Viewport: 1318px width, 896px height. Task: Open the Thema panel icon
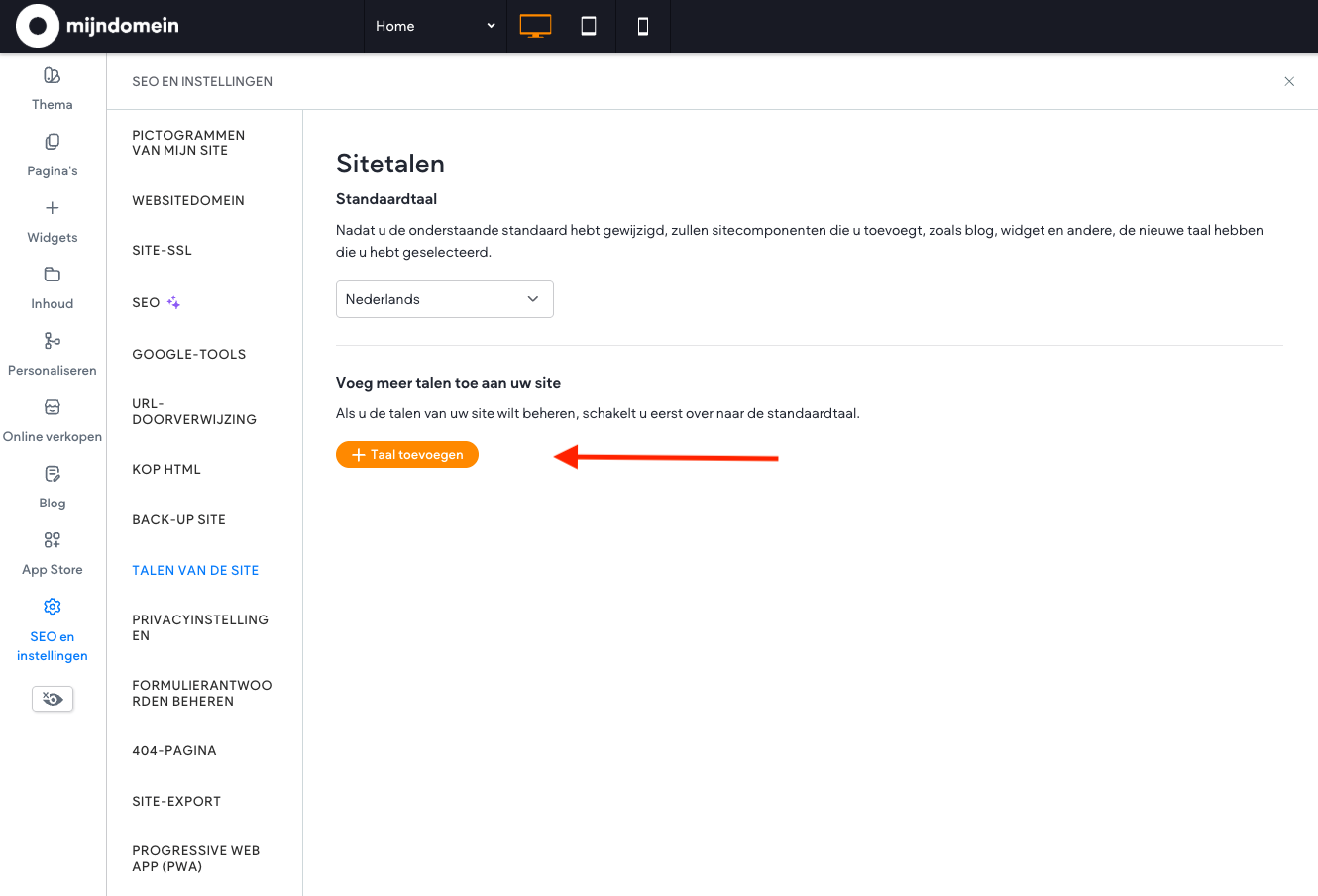tap(53, 75)
